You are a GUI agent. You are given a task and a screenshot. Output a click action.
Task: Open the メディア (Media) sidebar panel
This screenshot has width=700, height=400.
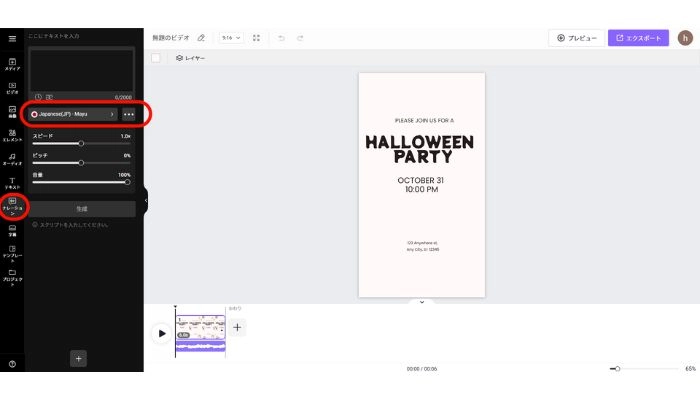[12, 64]
